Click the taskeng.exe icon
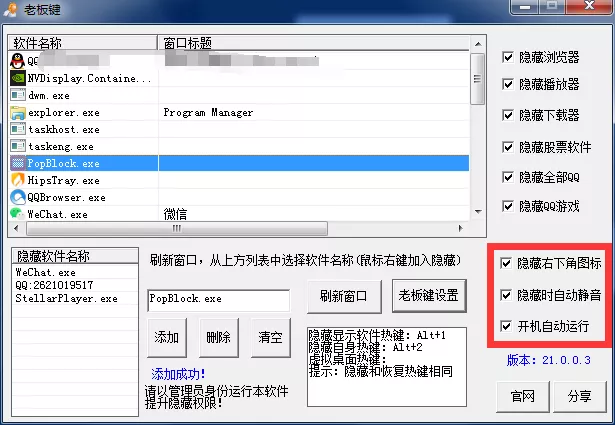Screen dimensions: 615x425 [x=18, y=146]
